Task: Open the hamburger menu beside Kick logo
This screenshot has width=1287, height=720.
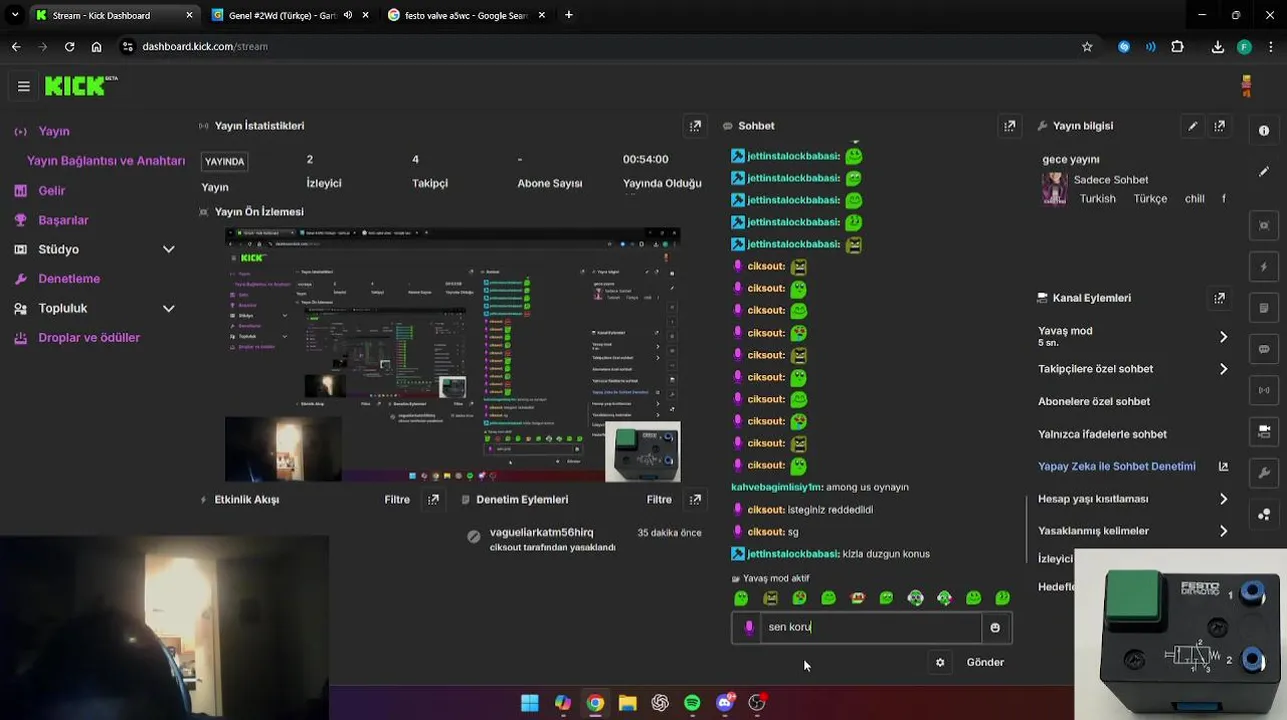Action: 23,86
